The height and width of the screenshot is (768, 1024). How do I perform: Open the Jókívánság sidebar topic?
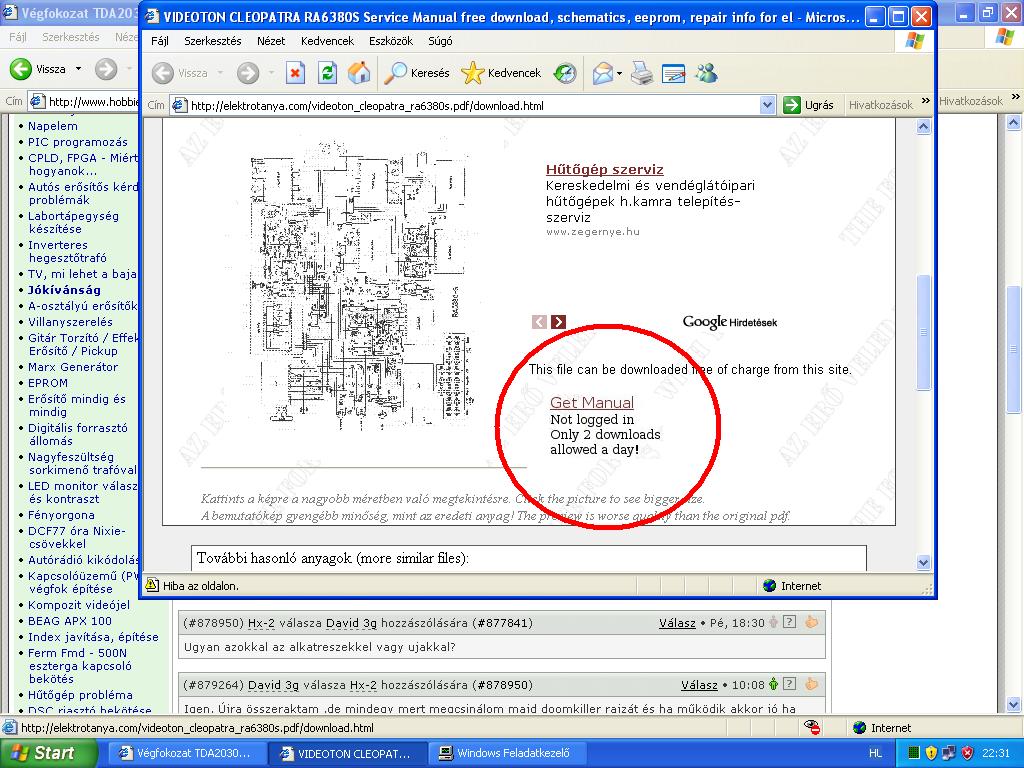[x=64, y=290]
